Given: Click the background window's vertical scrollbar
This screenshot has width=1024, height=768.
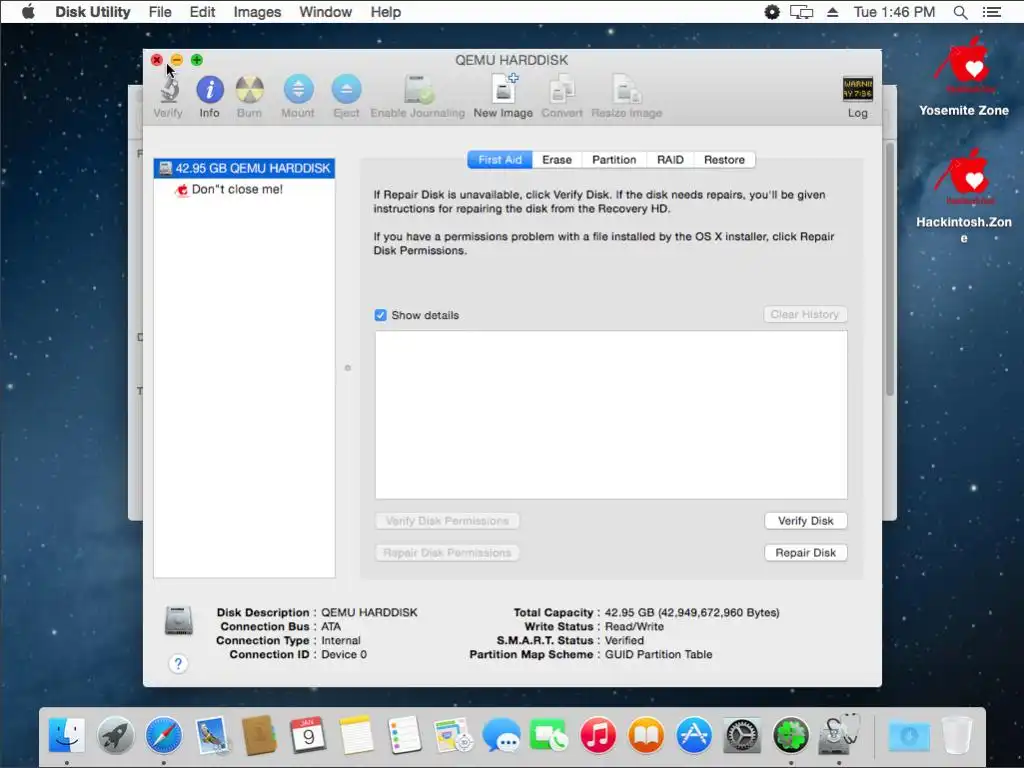Looking at the screenshot, I should click(889, 269).
